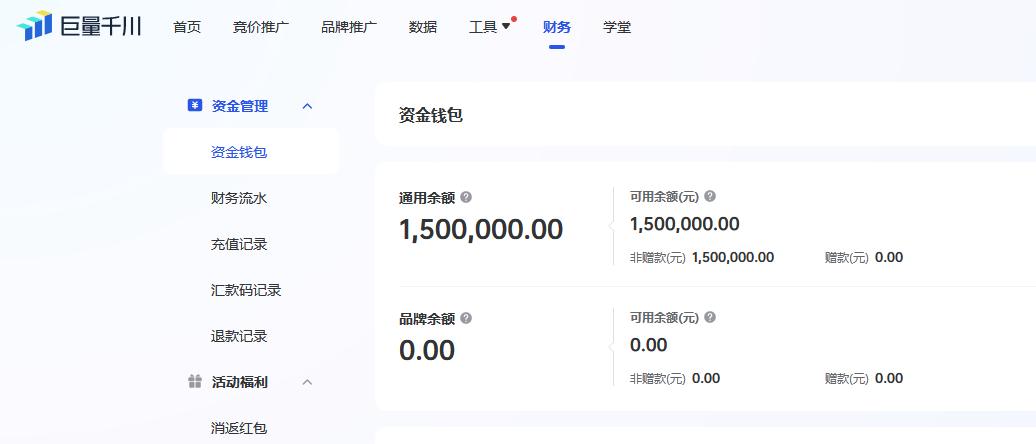Click the help icon beside 品牌余额
This screenshot has height=444, width=1036.
(466, 318)
